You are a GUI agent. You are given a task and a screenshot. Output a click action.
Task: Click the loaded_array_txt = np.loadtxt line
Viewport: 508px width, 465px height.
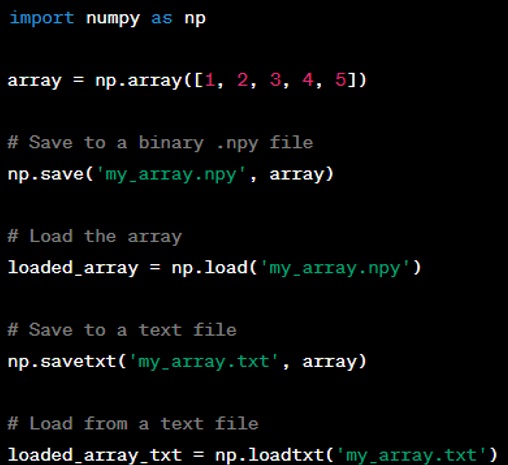(x=252, y=455)
